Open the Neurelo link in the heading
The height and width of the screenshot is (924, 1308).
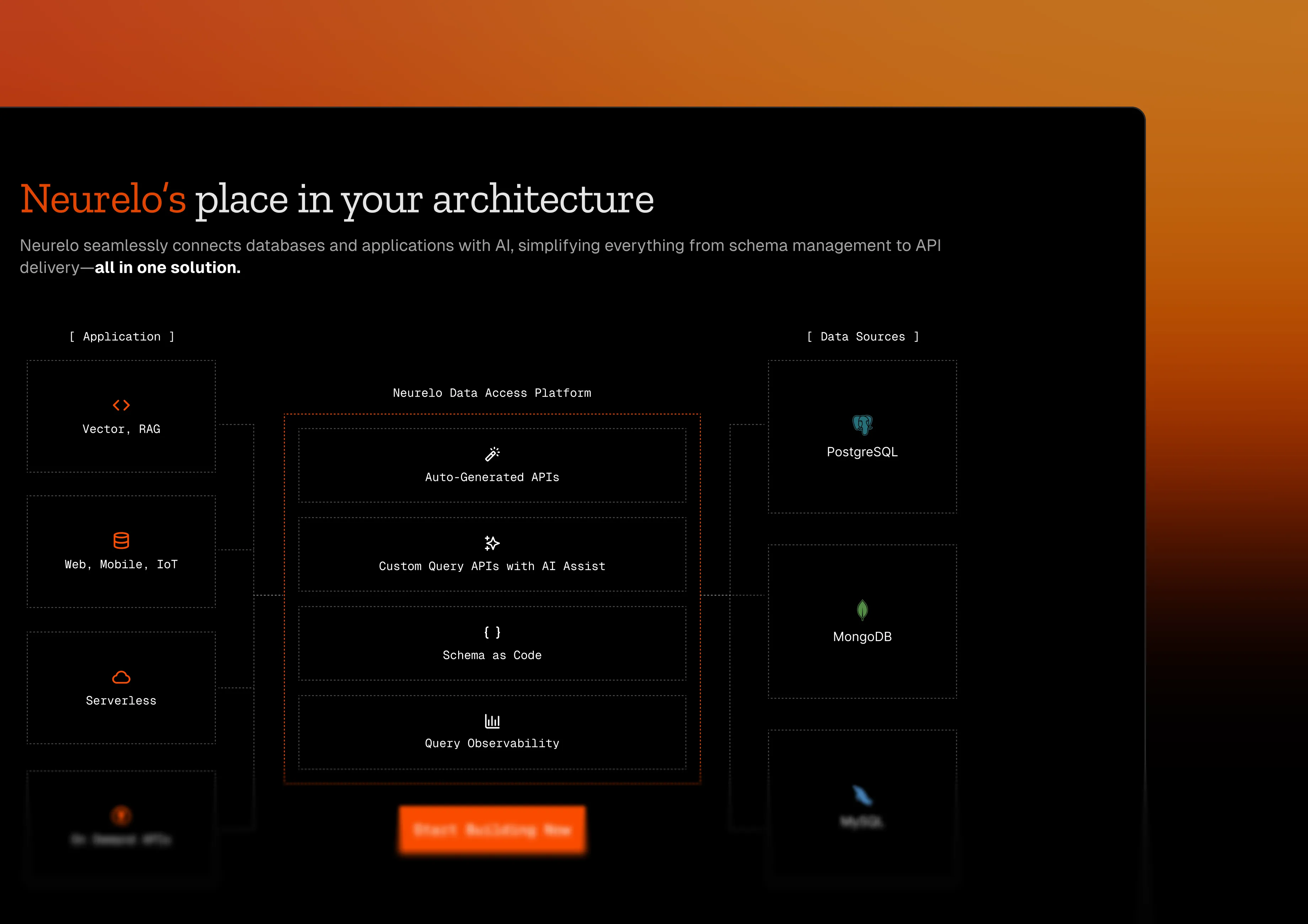103,199
